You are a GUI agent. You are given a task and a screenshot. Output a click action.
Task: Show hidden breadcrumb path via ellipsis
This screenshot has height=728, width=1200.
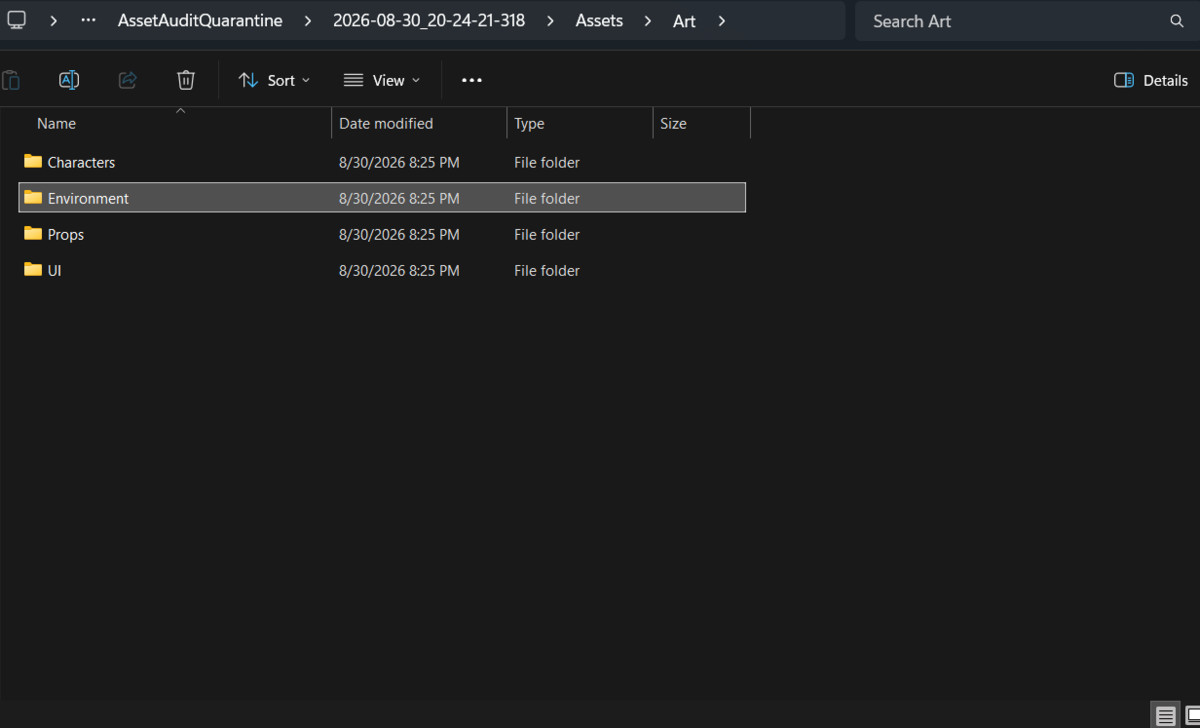click(89, 21)
